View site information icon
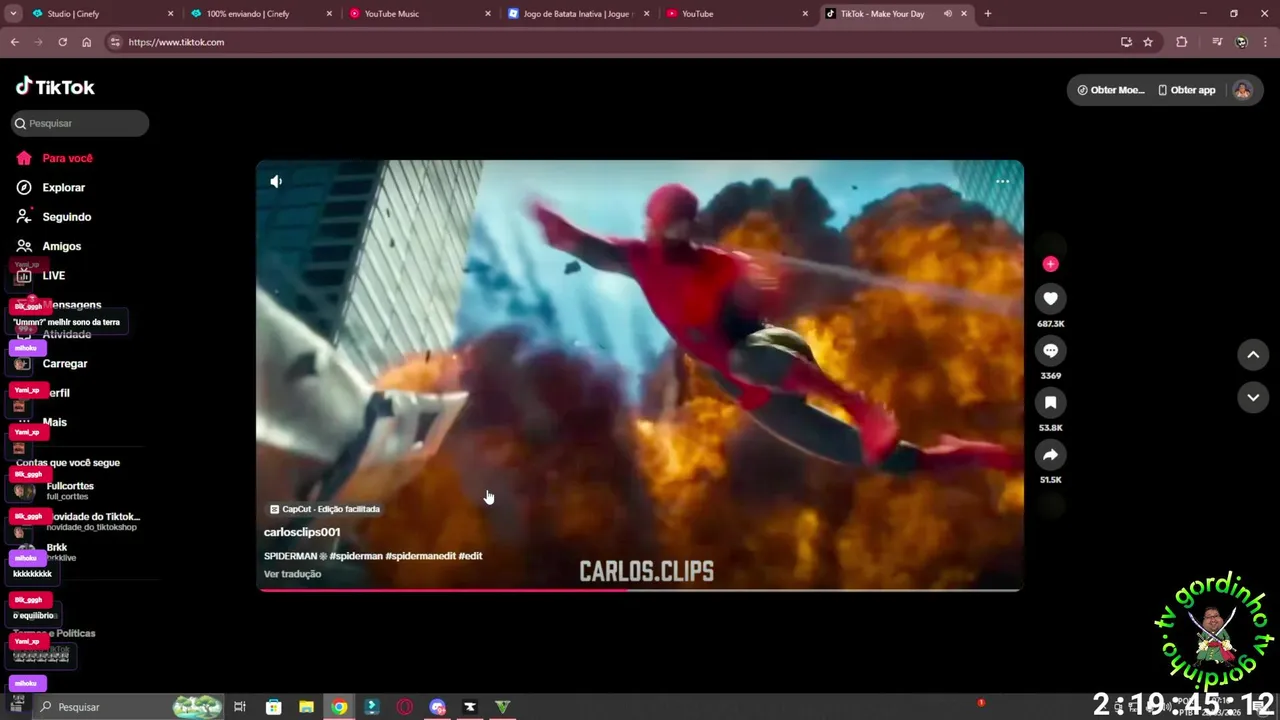This screenshot has height=720, width=1280. [x=115, y=42]
